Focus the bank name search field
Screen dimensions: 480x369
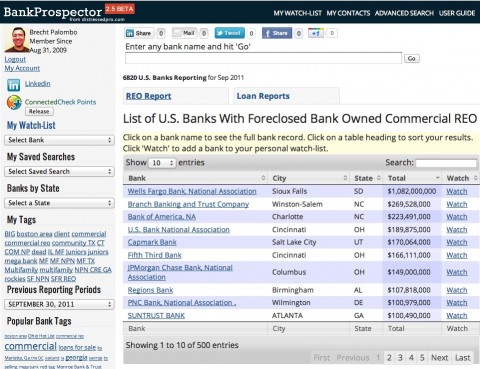pos(263,58)
